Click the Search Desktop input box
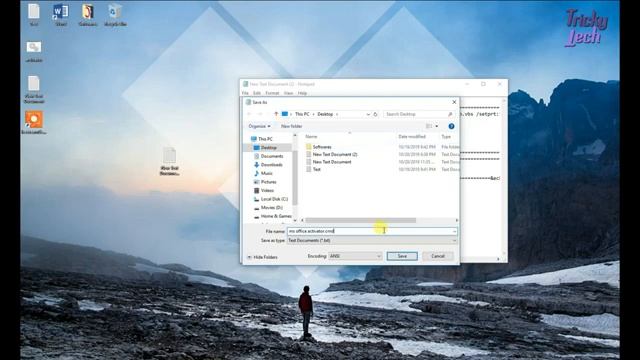Image resolution: width=640 pixels, height=360 pixels. pyautogui.click(x=419, y=114)
